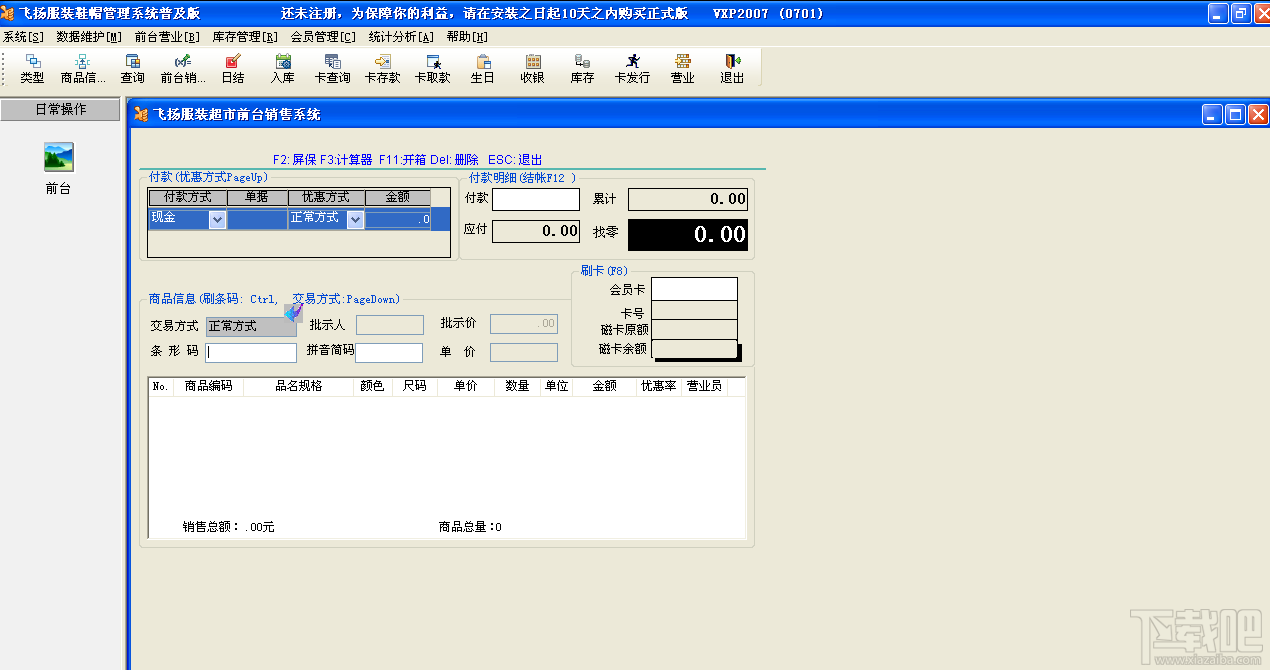Open the 前台销售 toolbar icon

[x=183, y=68]
